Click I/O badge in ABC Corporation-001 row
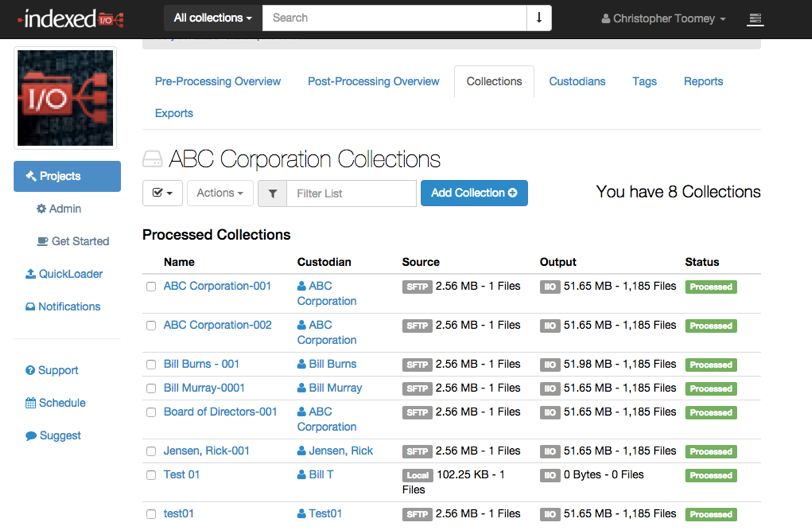 click(x=550, y=287)
